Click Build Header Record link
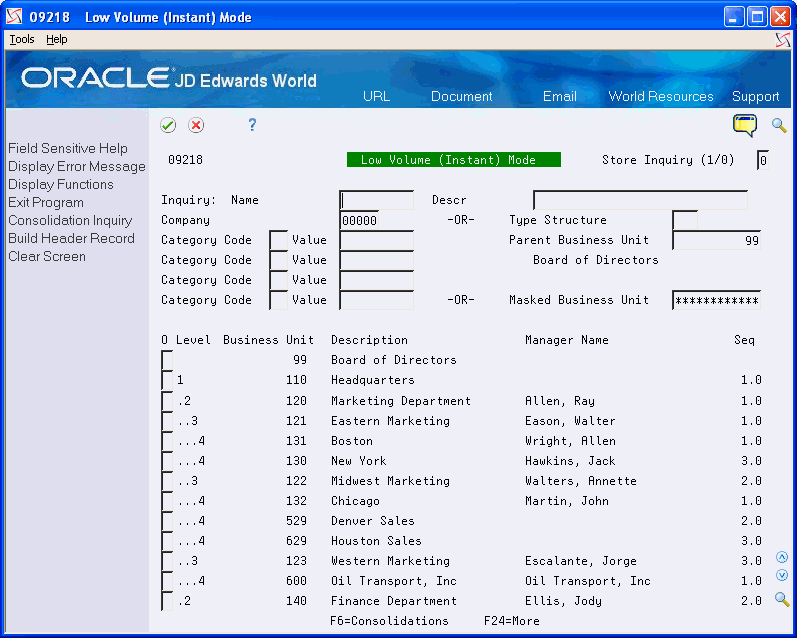This screenshot has height=638, width=797. pos(71,238)
